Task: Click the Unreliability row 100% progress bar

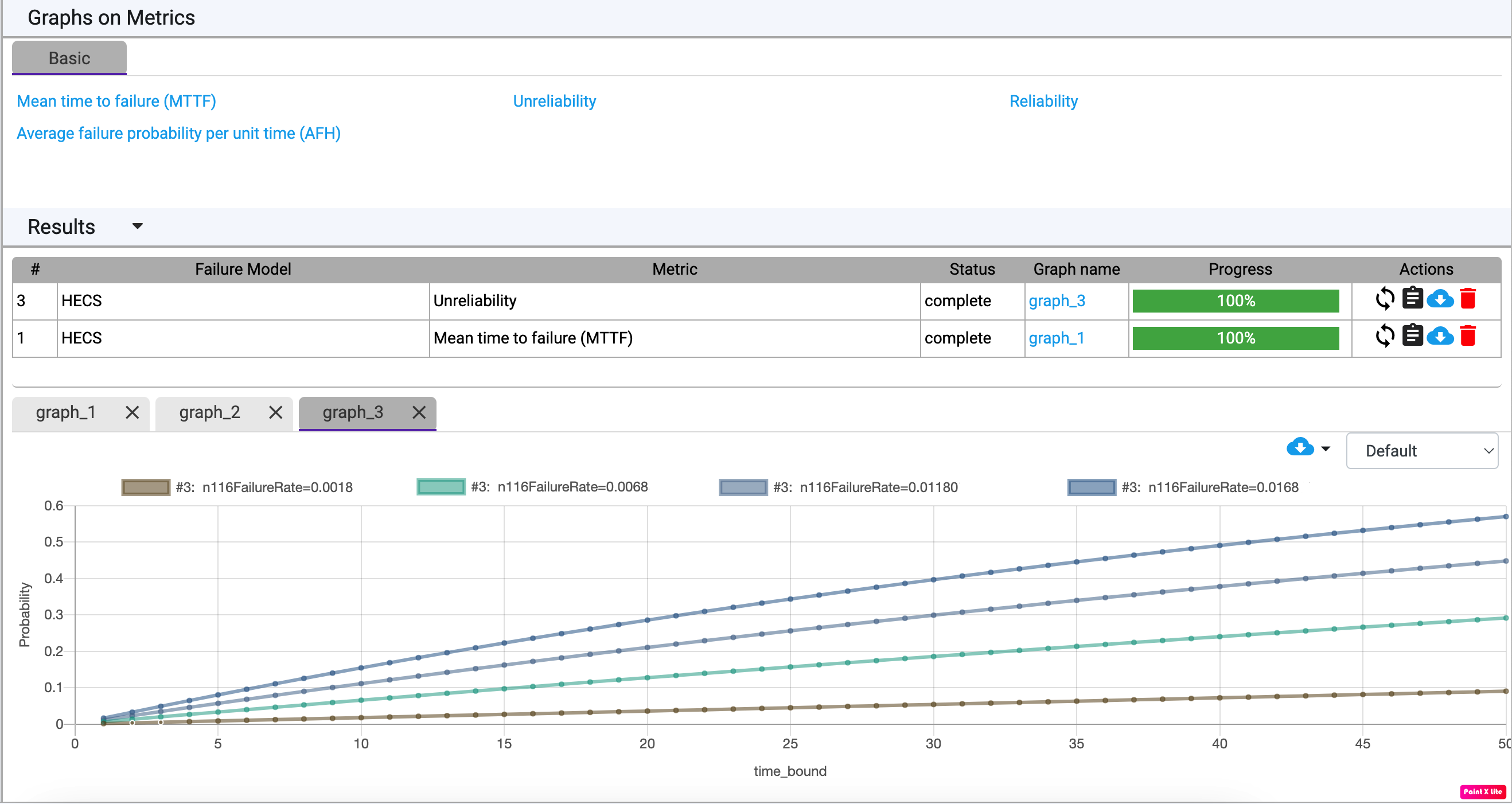Action: [1236, 301]
